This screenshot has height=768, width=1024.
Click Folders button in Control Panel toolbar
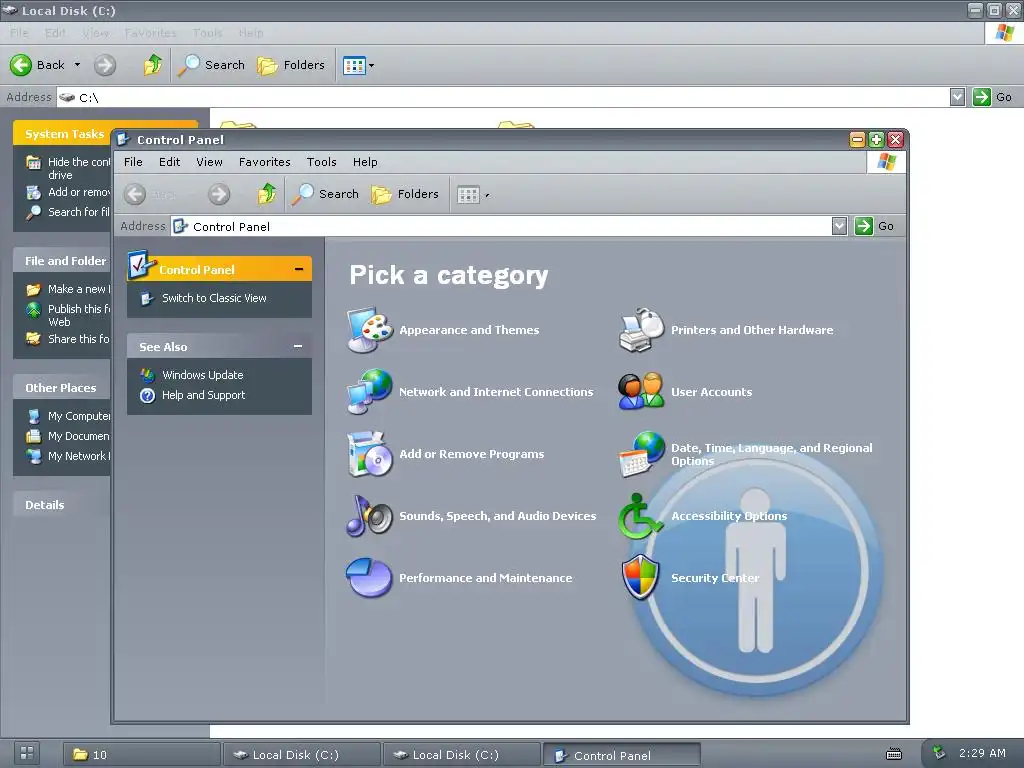pyautogui.click(x=405, y=194)
